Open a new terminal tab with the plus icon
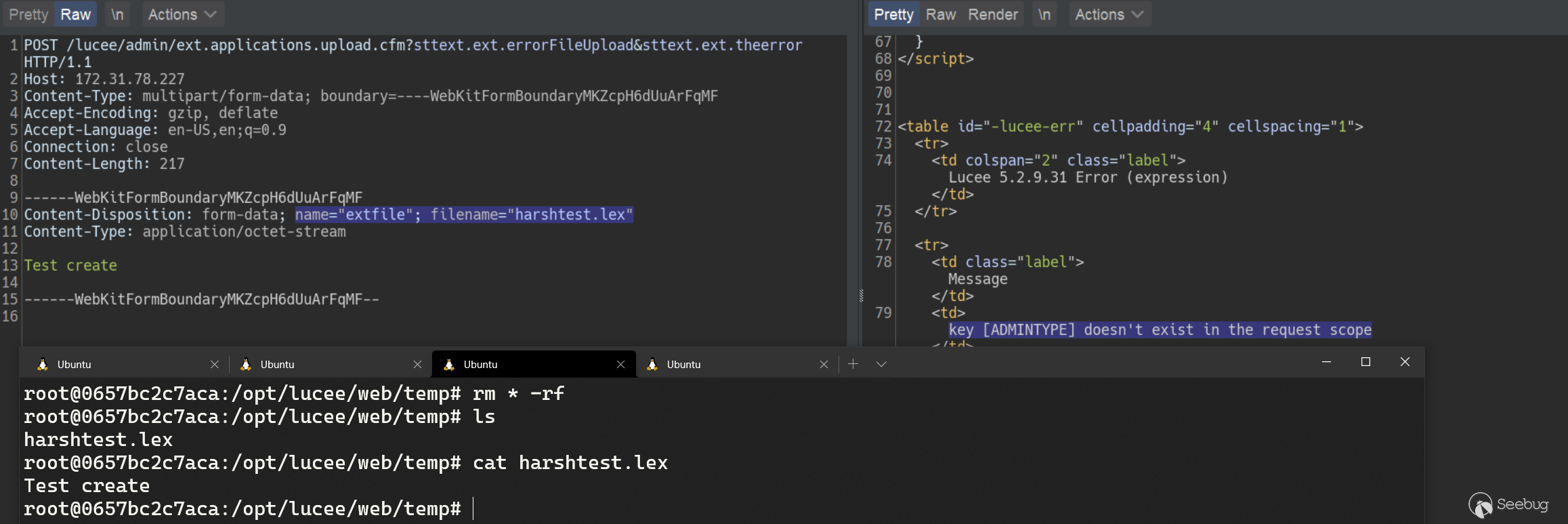 (x=853, y=364)
